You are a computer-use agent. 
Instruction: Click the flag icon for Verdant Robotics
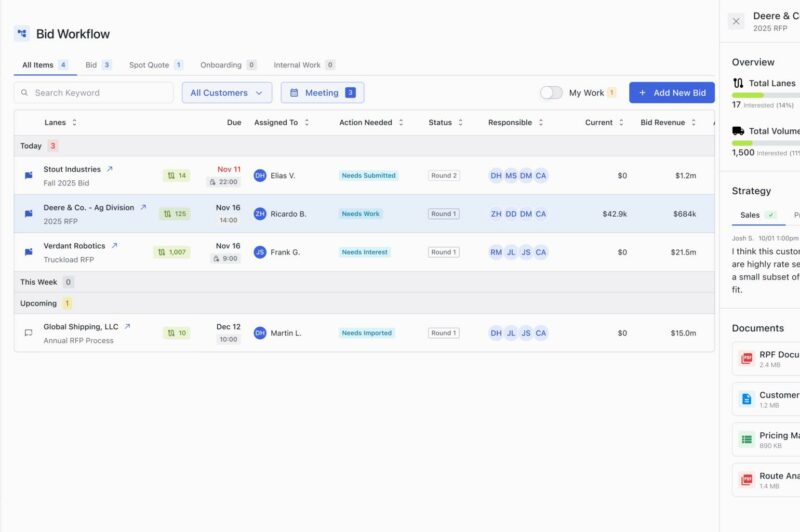coord(29,252)
